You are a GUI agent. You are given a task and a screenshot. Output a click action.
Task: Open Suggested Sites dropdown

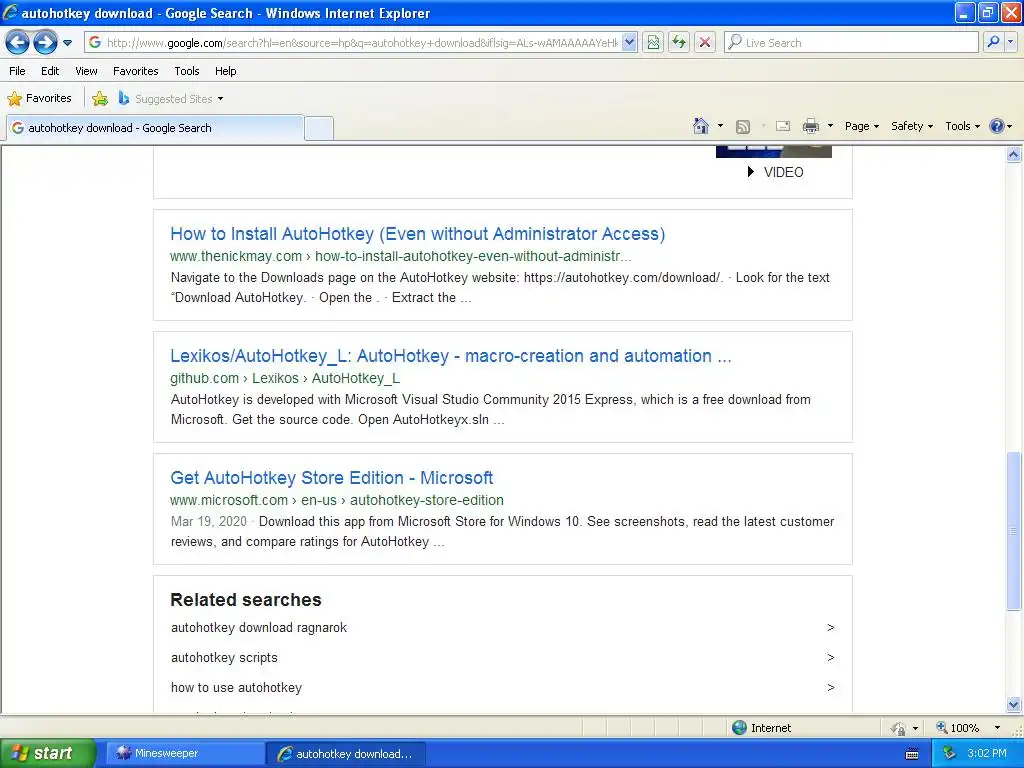(x=171, y=99)
